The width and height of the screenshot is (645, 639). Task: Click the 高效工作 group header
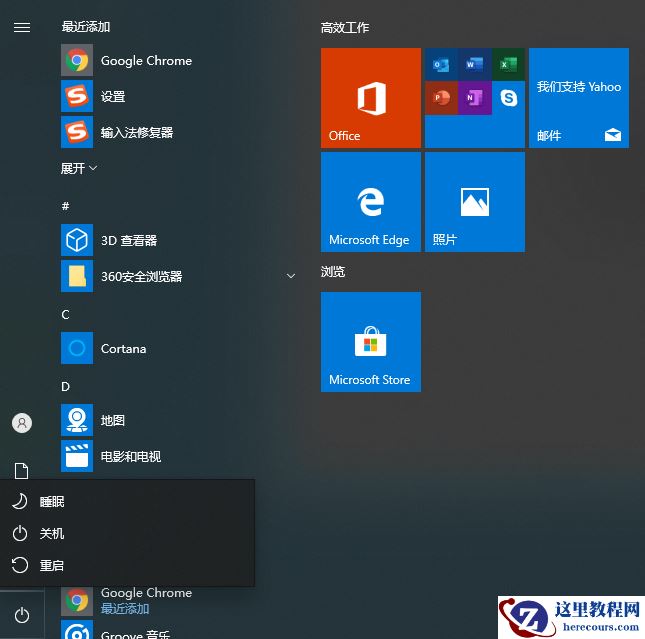click(x=345, y=28)
